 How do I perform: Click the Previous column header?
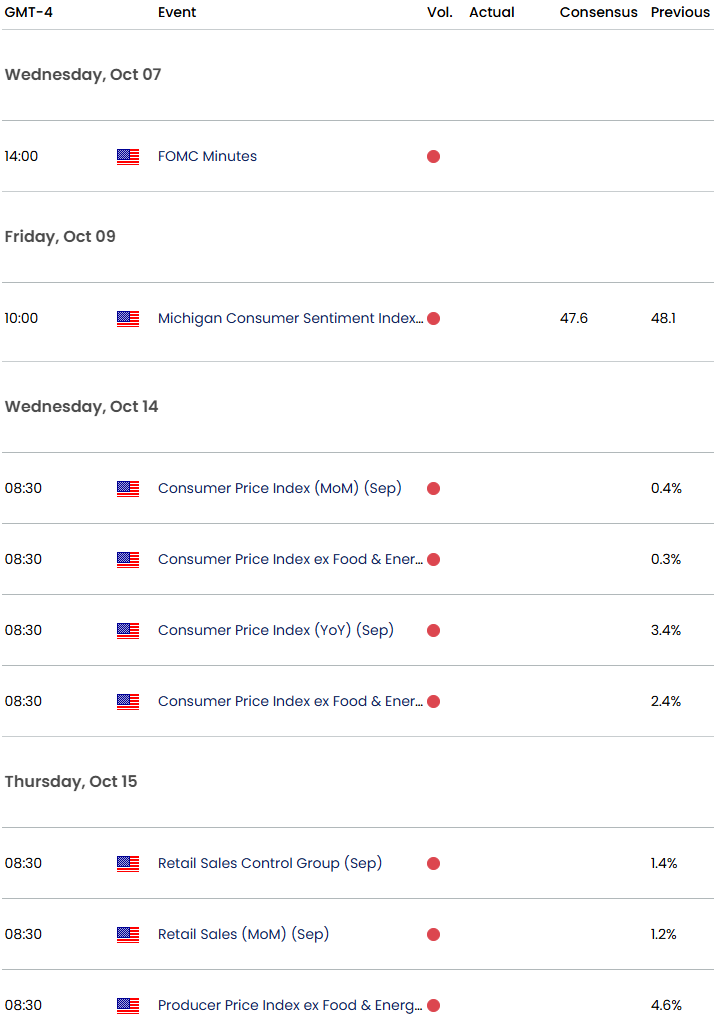[x=680, y=12]
